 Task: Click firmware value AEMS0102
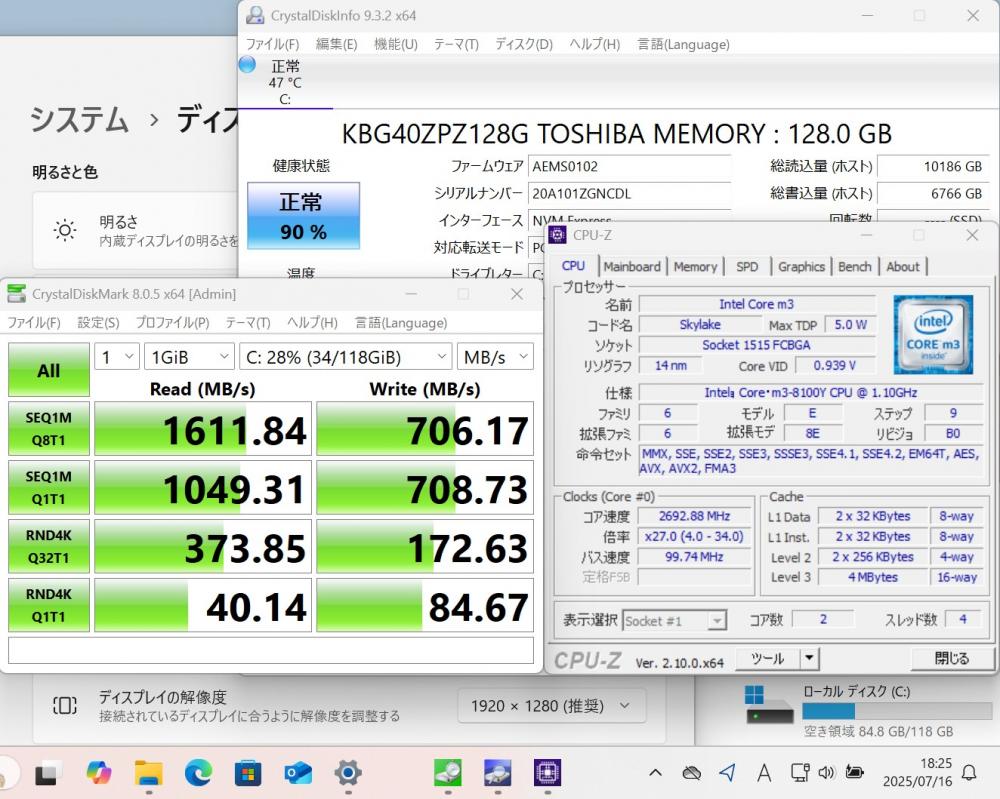(629, 166)
